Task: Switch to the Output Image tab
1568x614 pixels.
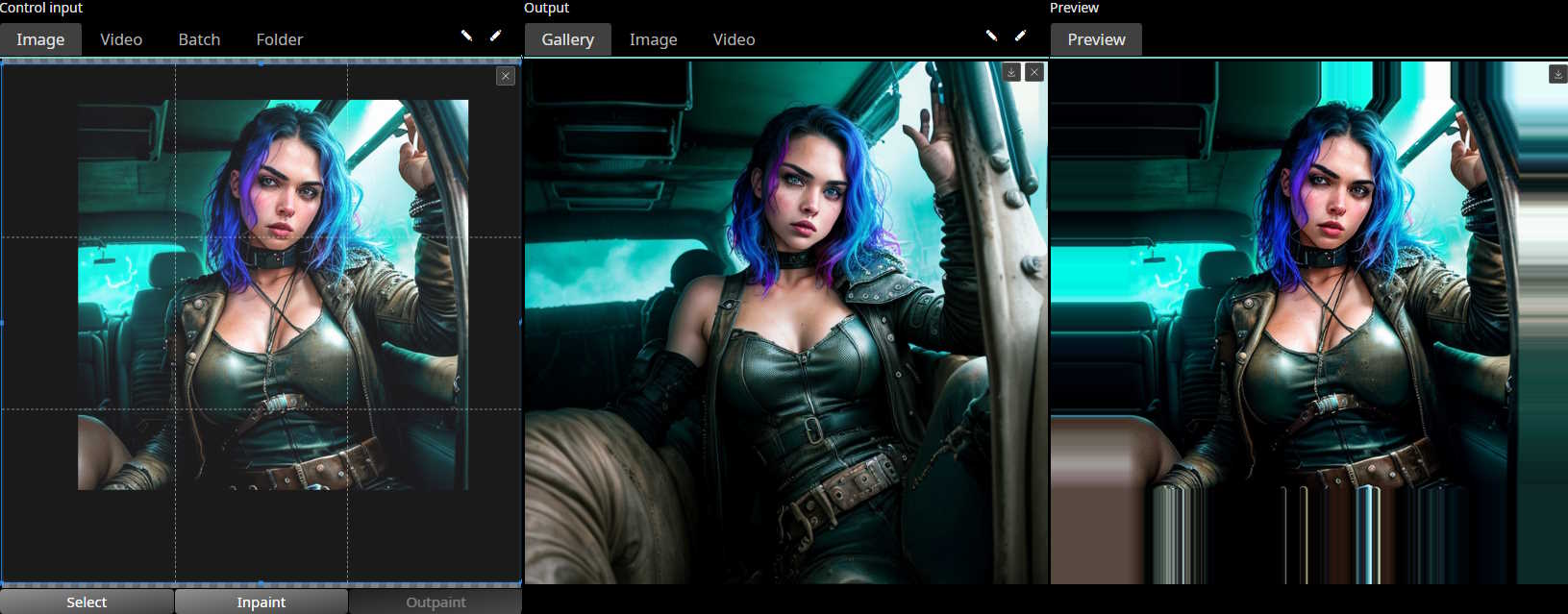Action: (x=653, y=39)
